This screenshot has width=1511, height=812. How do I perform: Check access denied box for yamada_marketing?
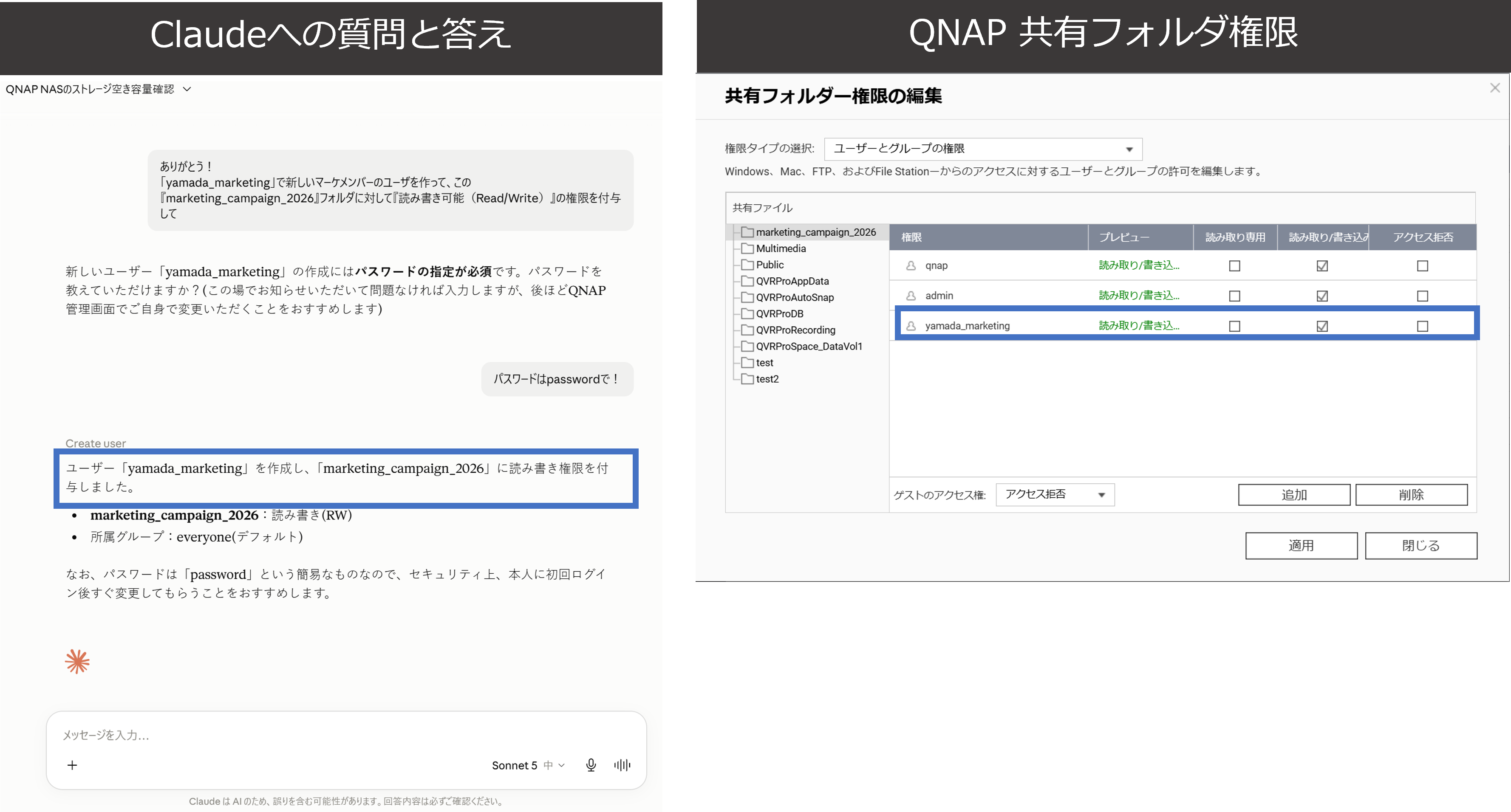pyautogui.click(x=1423, y=326)
